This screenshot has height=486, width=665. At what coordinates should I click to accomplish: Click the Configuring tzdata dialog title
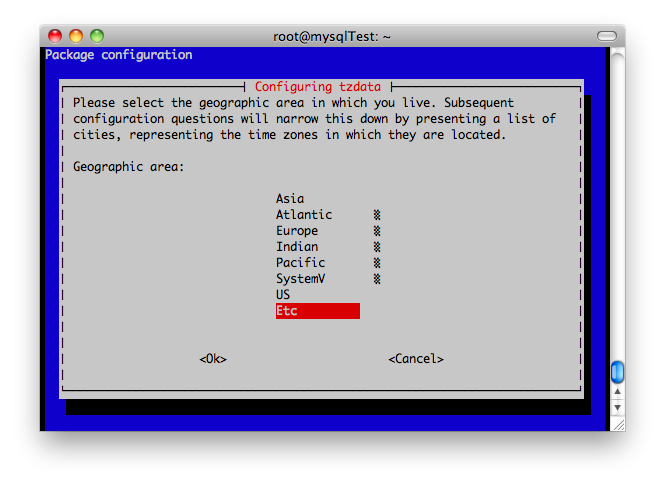coord(318,87)
